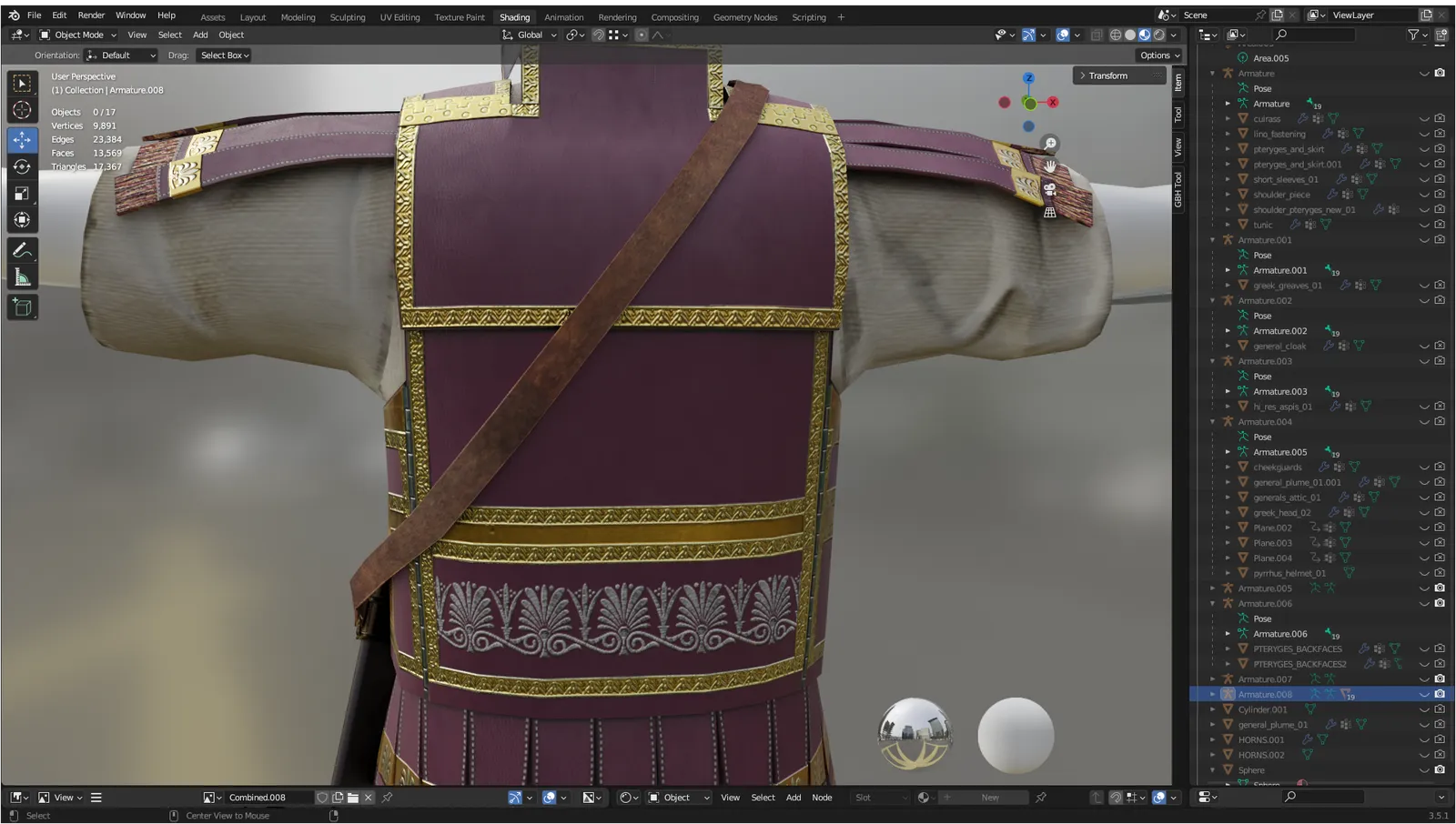Select the Add Cube tool
1456x824 pixels.
22,307
